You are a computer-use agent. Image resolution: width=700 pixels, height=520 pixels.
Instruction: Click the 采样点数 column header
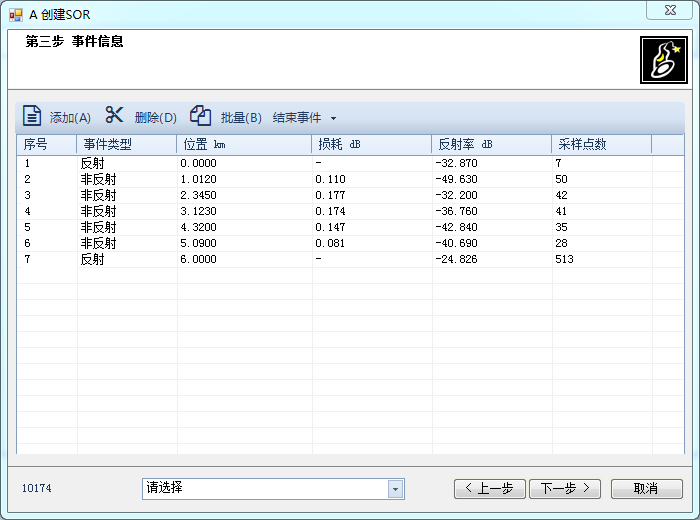click(x=600, y=145)
